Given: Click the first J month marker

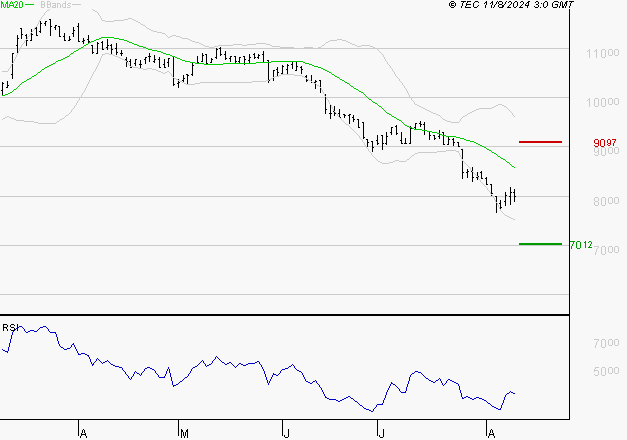Looking at the screenshot, I should pyautogui.click(x=286, y=433).
